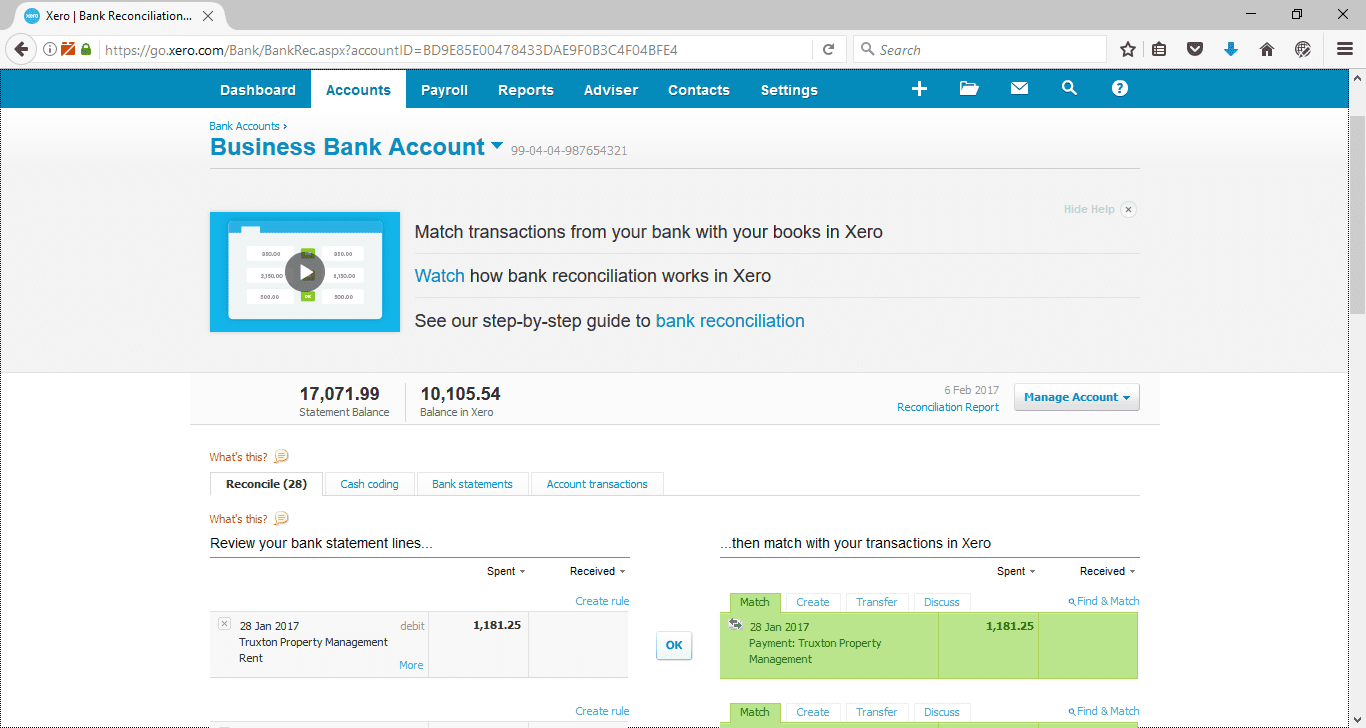Click the search magnifier icon in Xero header
The image size is (1366, 728).
click(x=1069, y=88)
